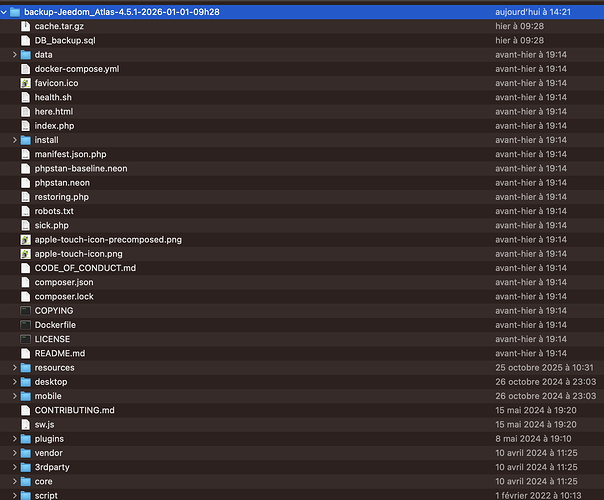Select the CODE_OF_CONDUCT.md file name

click(x=85, y=268)
